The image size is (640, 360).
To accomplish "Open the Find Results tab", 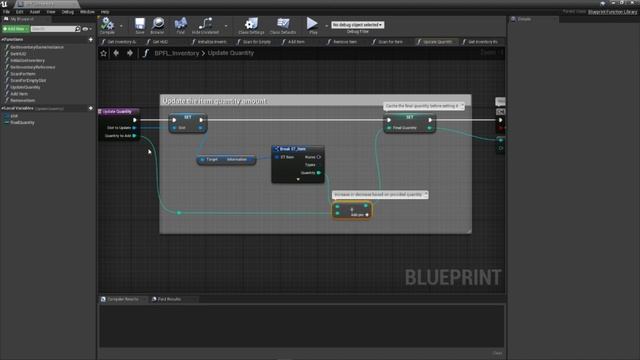I will click(x=169, y=299).
